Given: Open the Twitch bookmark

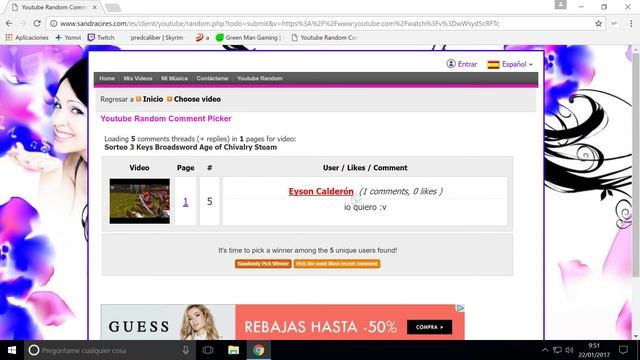Looking at the screenshot, I should (101, 38).
